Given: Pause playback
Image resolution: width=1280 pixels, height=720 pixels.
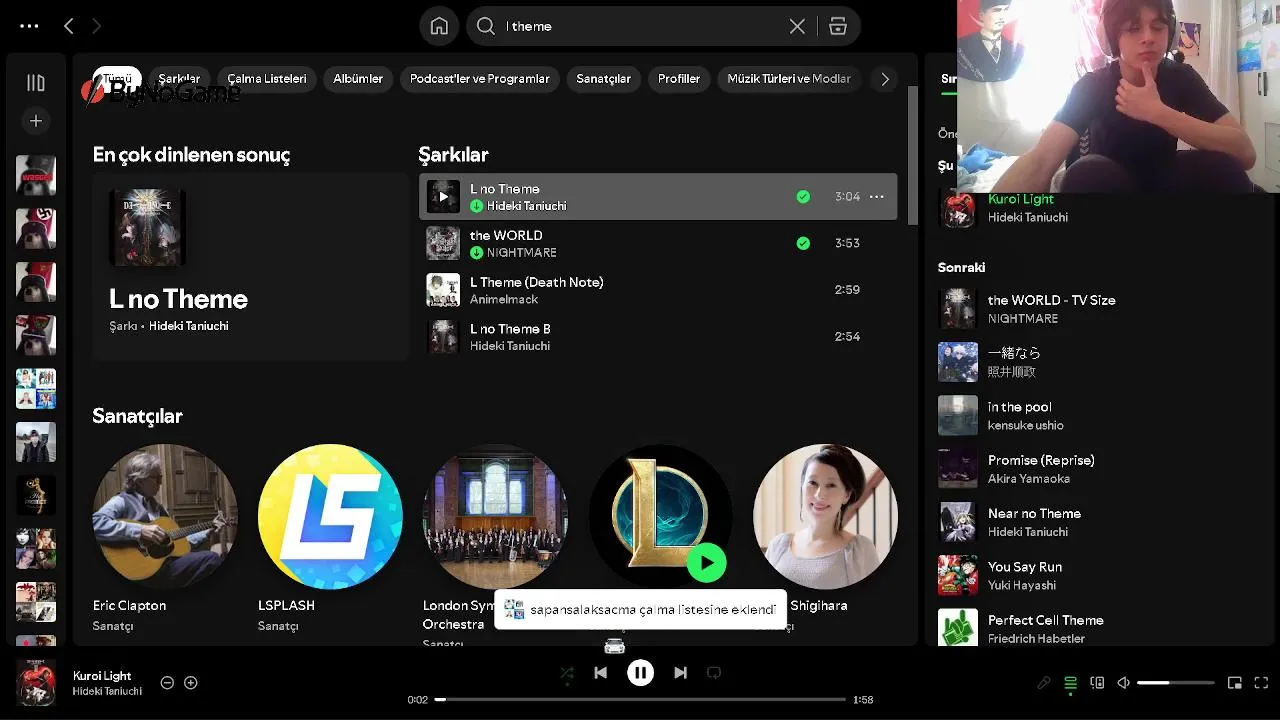Looking at the screenshot, I should 641,673.
